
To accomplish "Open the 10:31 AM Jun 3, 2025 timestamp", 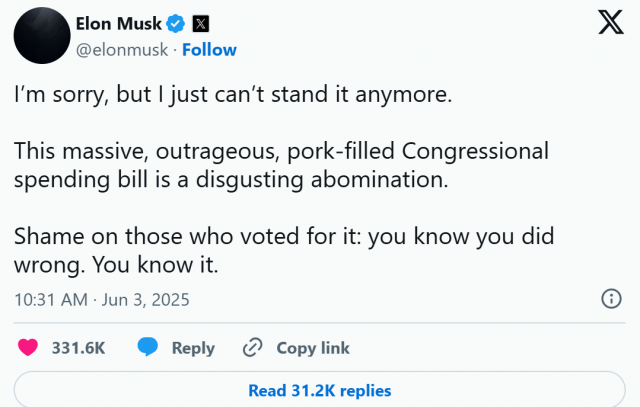I will pyautogui.click(x=102, y=300).
